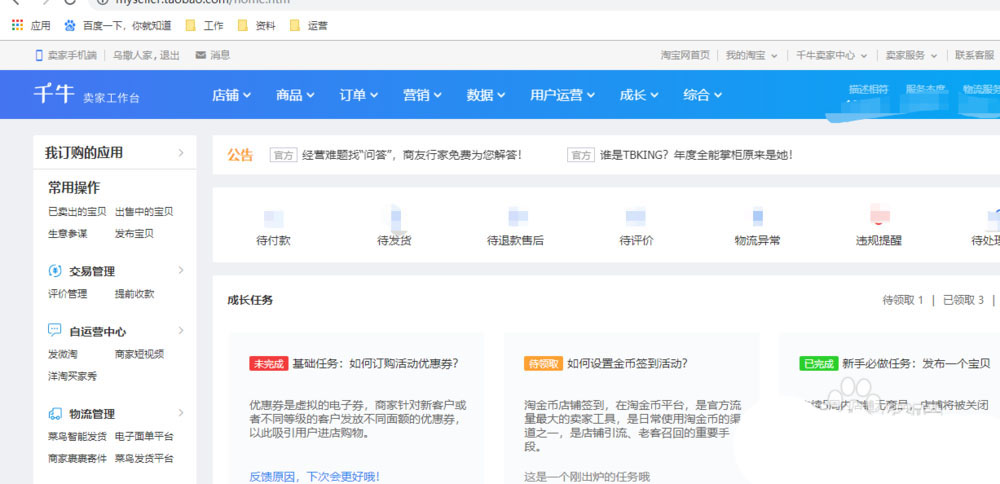Open task 新手必做任务：发布一个宝贝
Screen dimensions: 1000x484
[916, 364]
